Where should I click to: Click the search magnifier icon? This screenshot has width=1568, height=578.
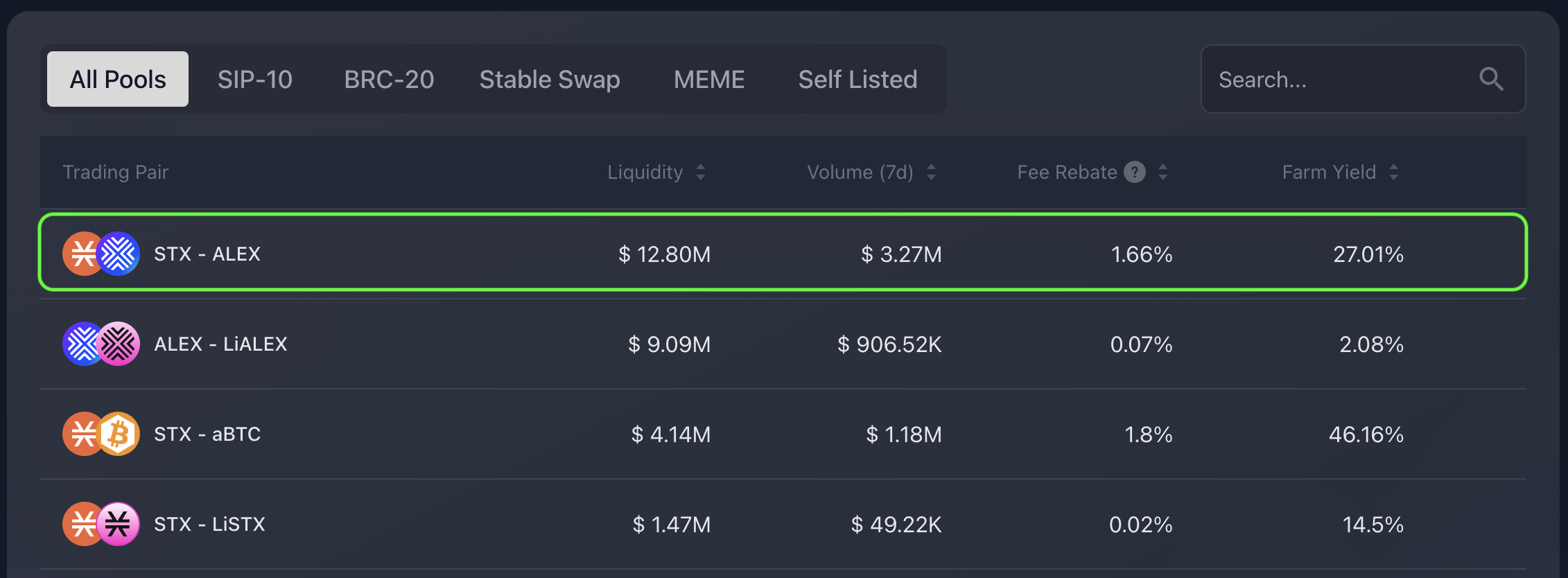(x=1491, y=80)
